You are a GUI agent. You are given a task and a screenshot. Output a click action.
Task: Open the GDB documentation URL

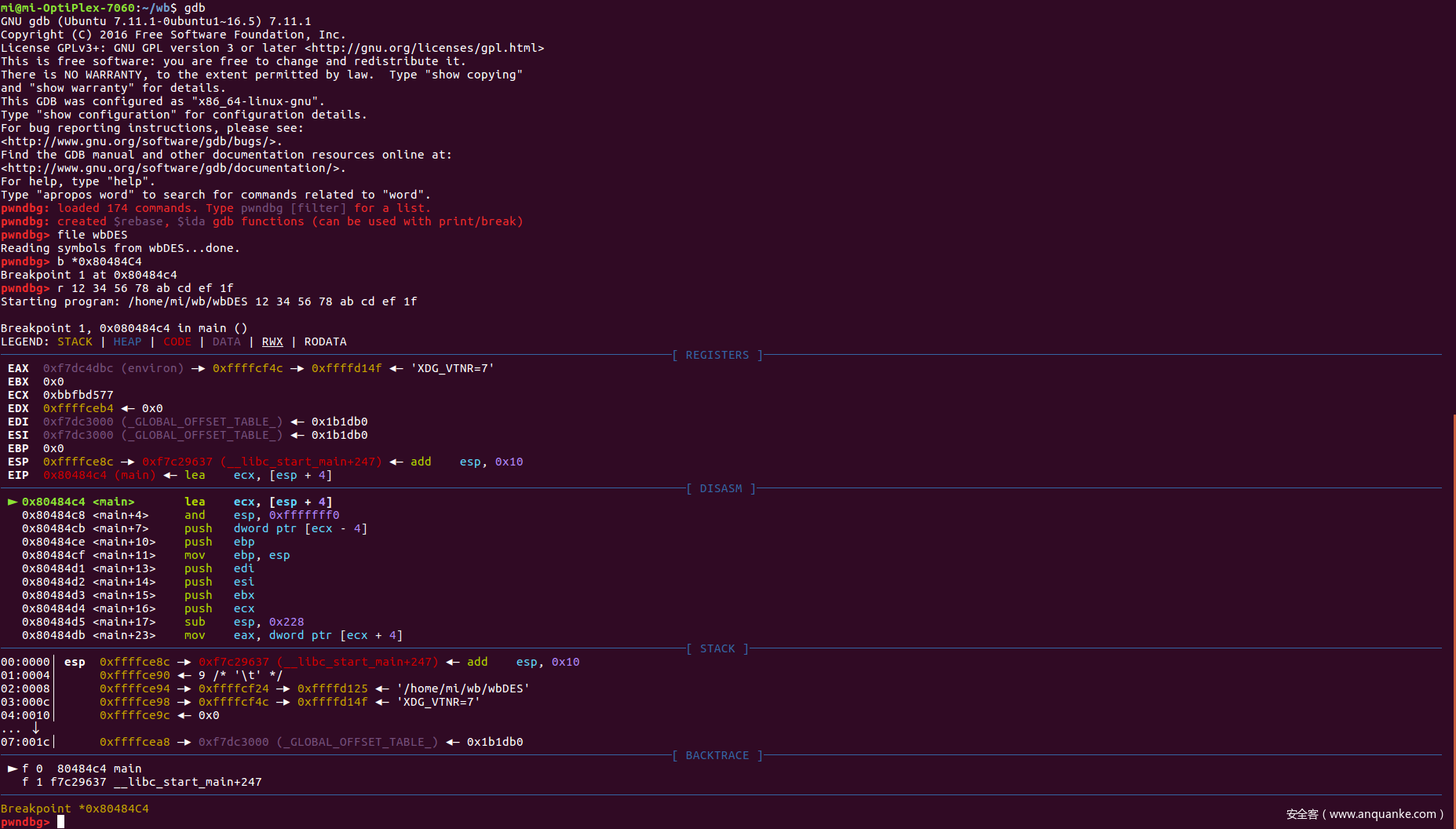tap(173, 168)
